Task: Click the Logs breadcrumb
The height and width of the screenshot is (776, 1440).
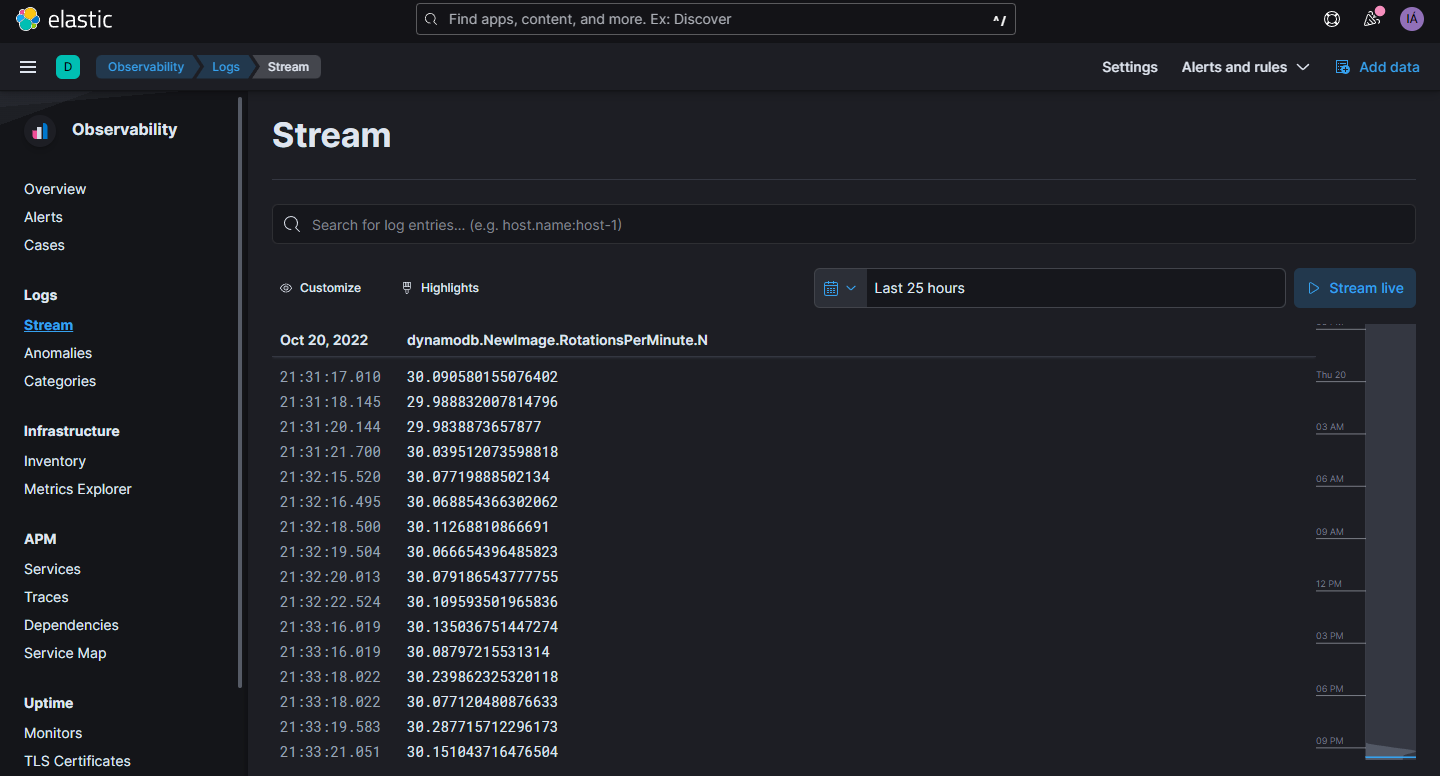Action: pyautogui.click(x=226, y=67)
